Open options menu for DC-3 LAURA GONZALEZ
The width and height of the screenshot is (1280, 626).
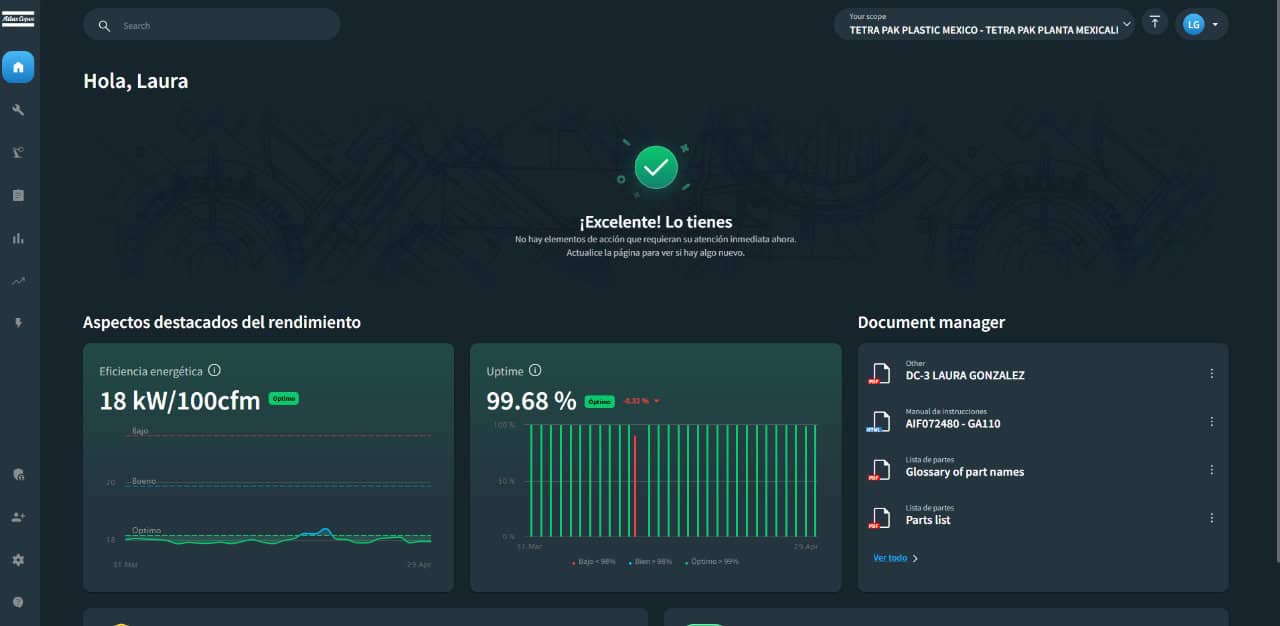point(1211,373)
